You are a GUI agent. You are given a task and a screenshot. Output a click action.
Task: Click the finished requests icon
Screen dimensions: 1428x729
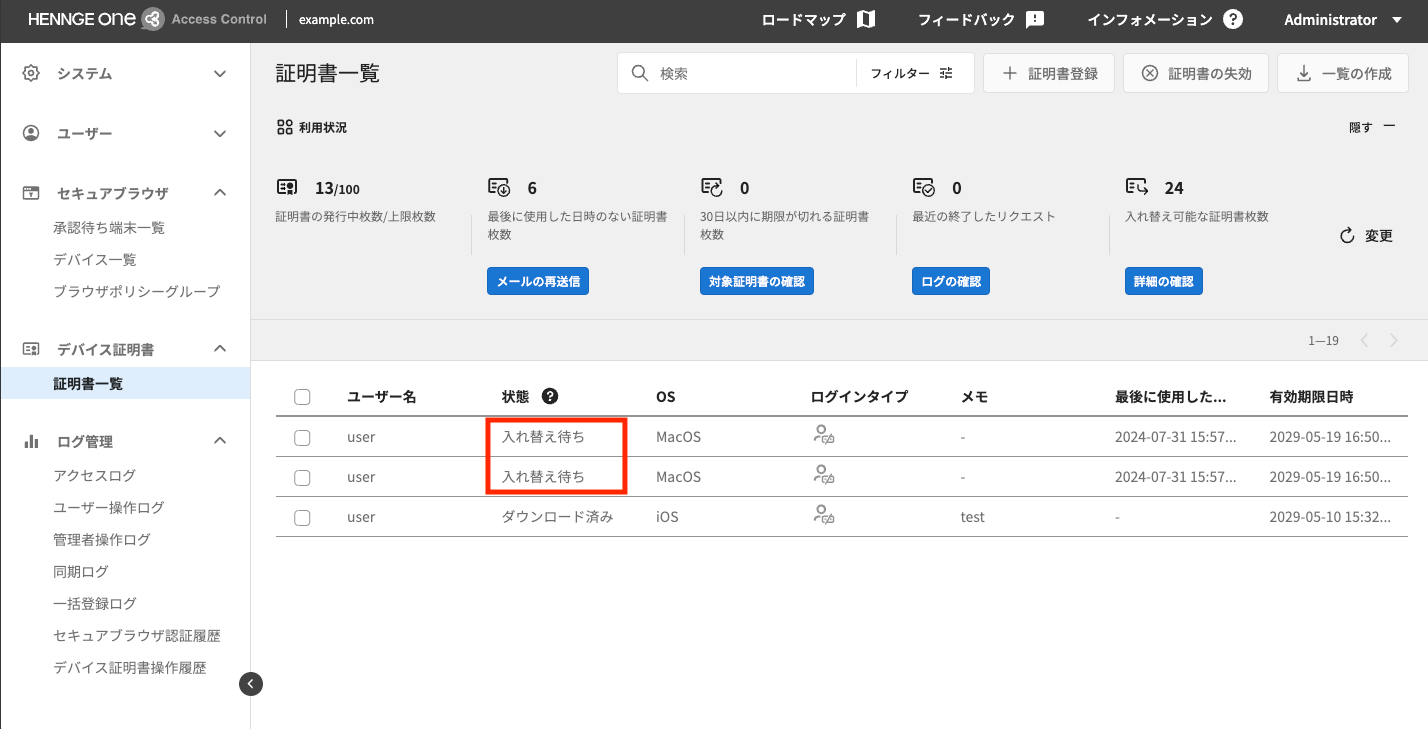924,187
